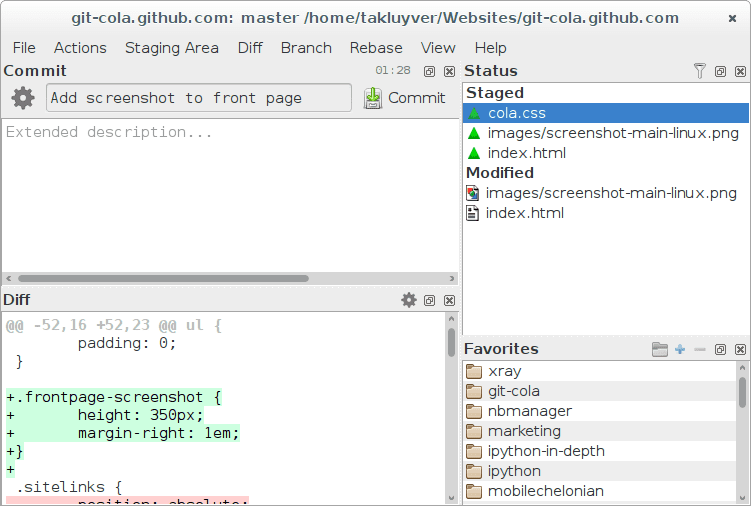Open the Favorites folder browse icon
Screen dimensions: 751x506
coord(660,349)
